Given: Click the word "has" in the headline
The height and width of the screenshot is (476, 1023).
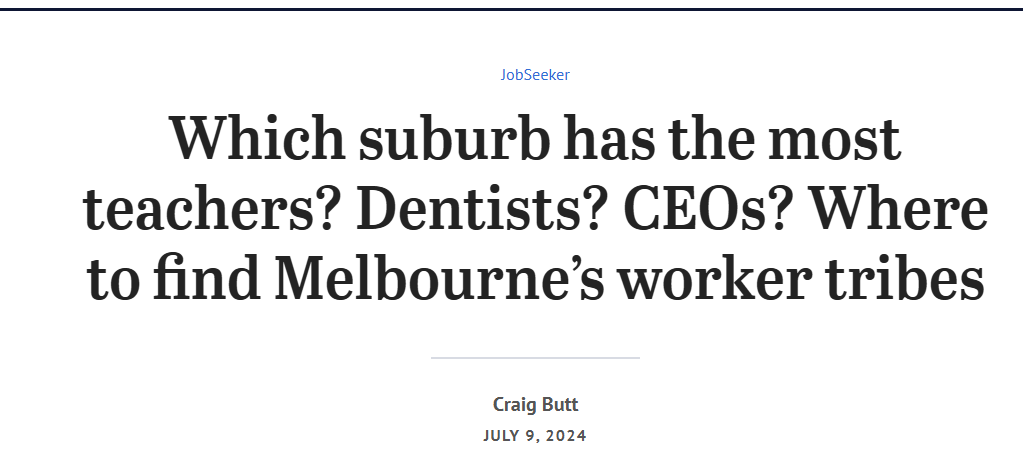Looking at the screenshot, I should [x=608, y=138].
